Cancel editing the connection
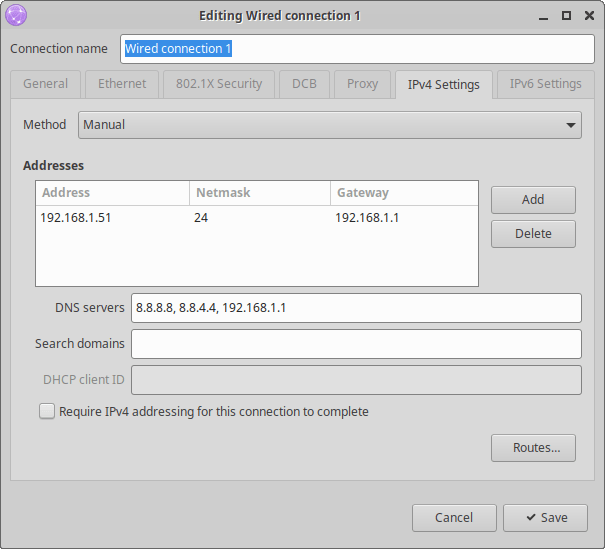 click(x=454, y=518)
